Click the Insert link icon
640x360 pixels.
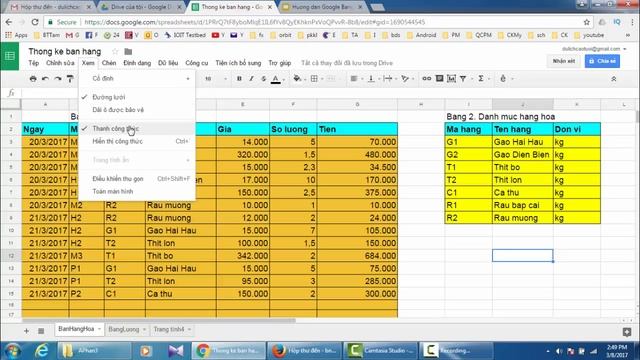[427, 78]
